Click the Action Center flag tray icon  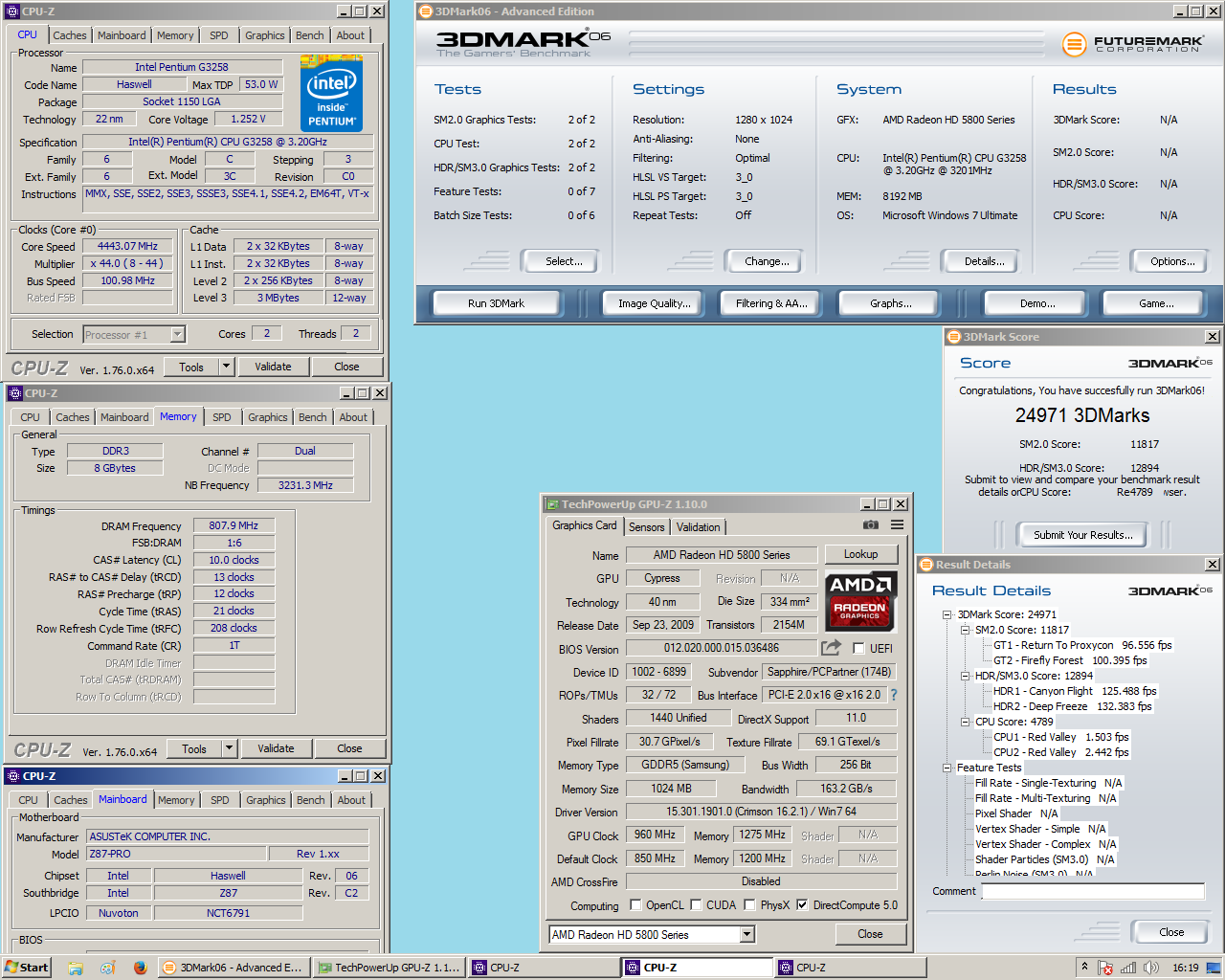click(x=1106, y=968)
